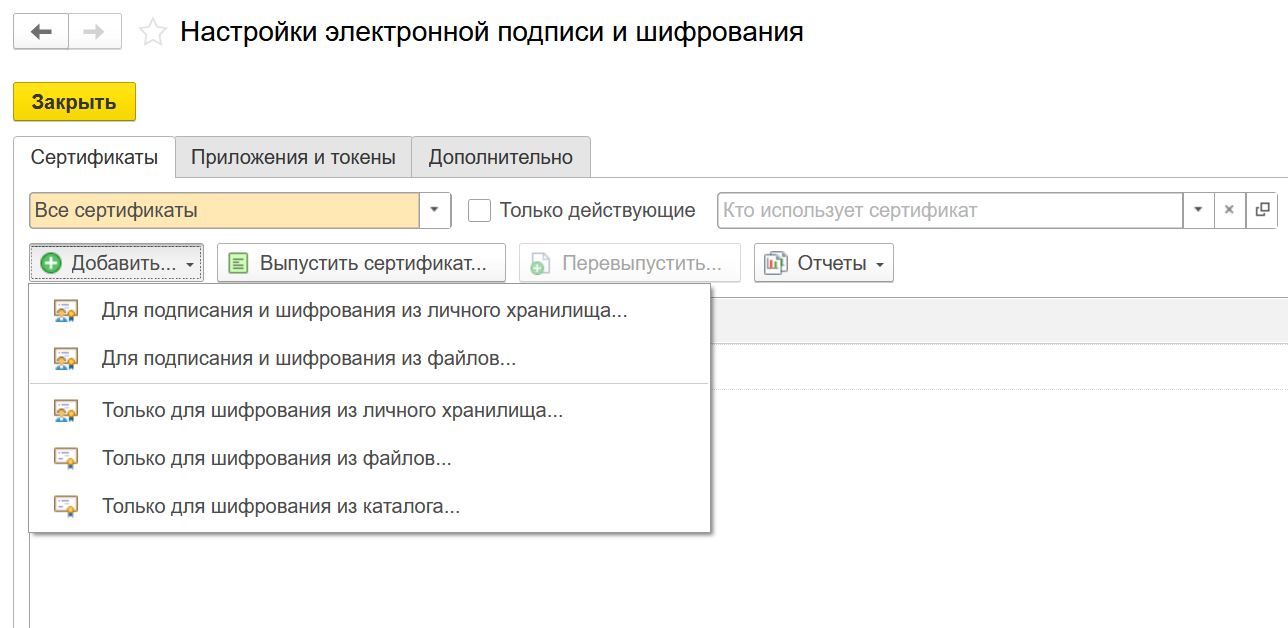
Task: Click the green plus icon on Добавить
Action: pyautogui.click(x=51, y=263)
